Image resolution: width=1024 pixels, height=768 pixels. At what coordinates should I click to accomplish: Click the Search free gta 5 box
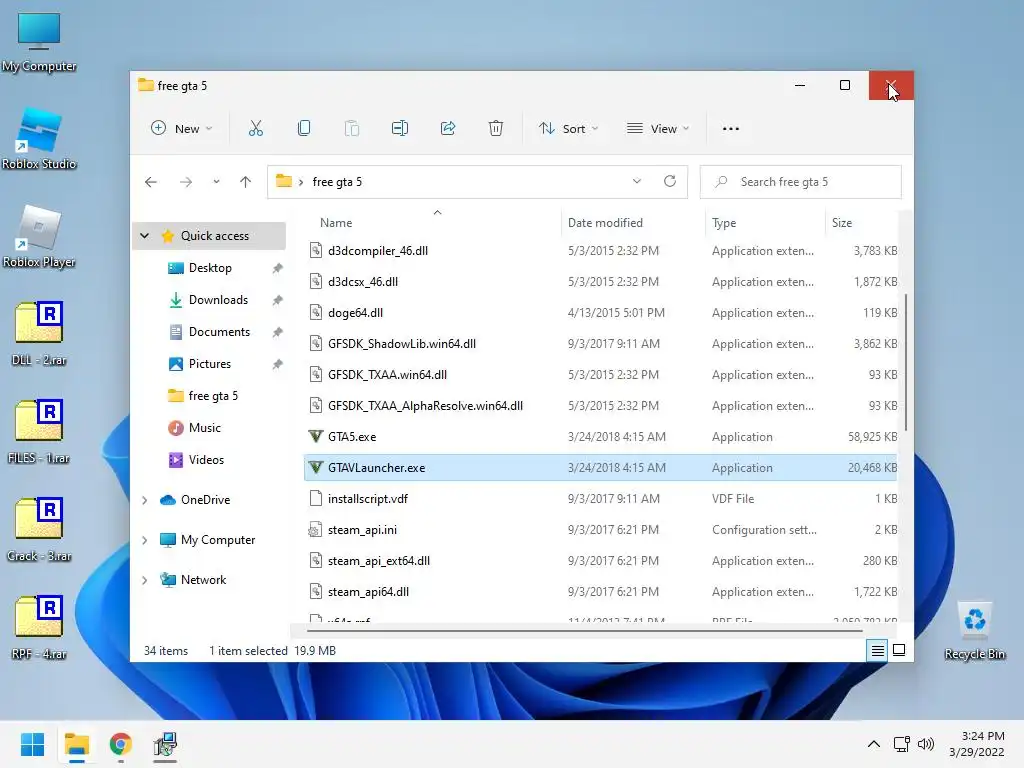pos(801,182)
